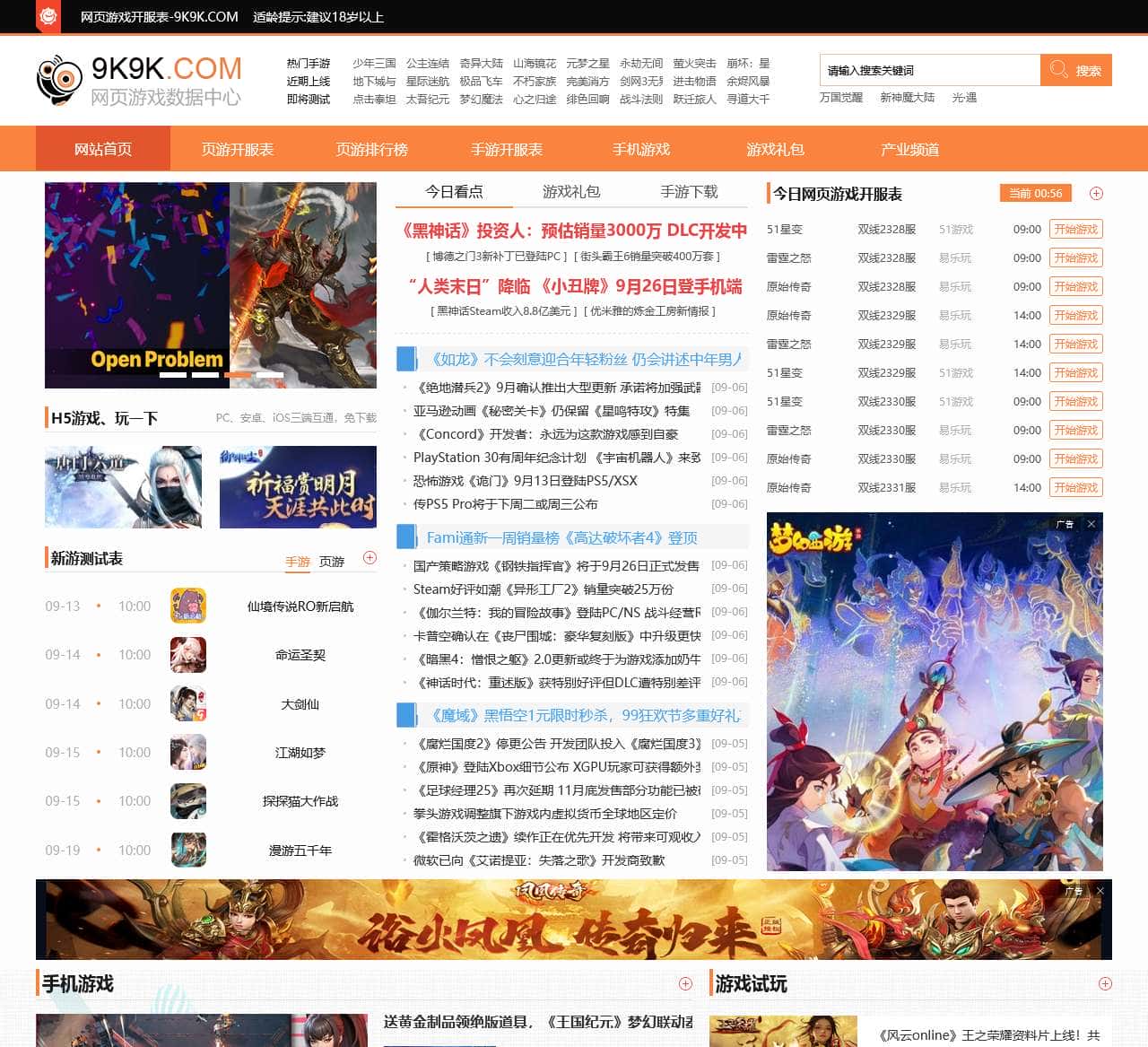Click 开始游戏 for 原始传奇 双线2331服

point(1076,487)
